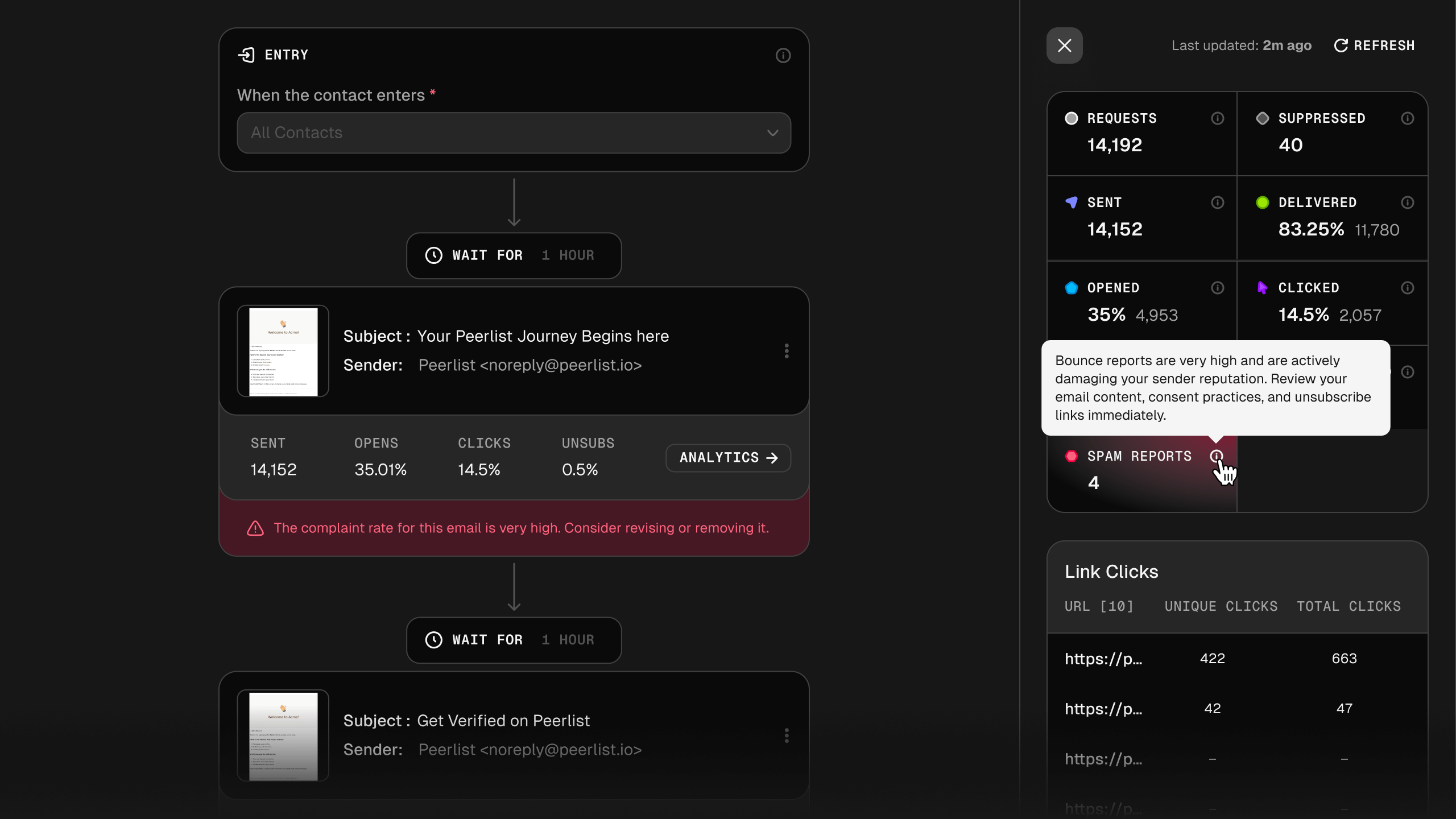Click the dropdown chevron in Entry card
The image size is (1456, 819).
pyautogui.click(x=772, y=133)
